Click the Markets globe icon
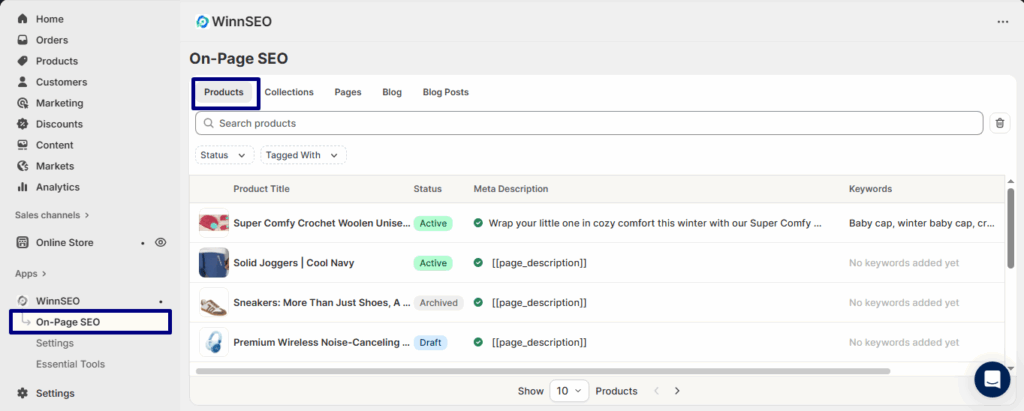 point(23,166)
